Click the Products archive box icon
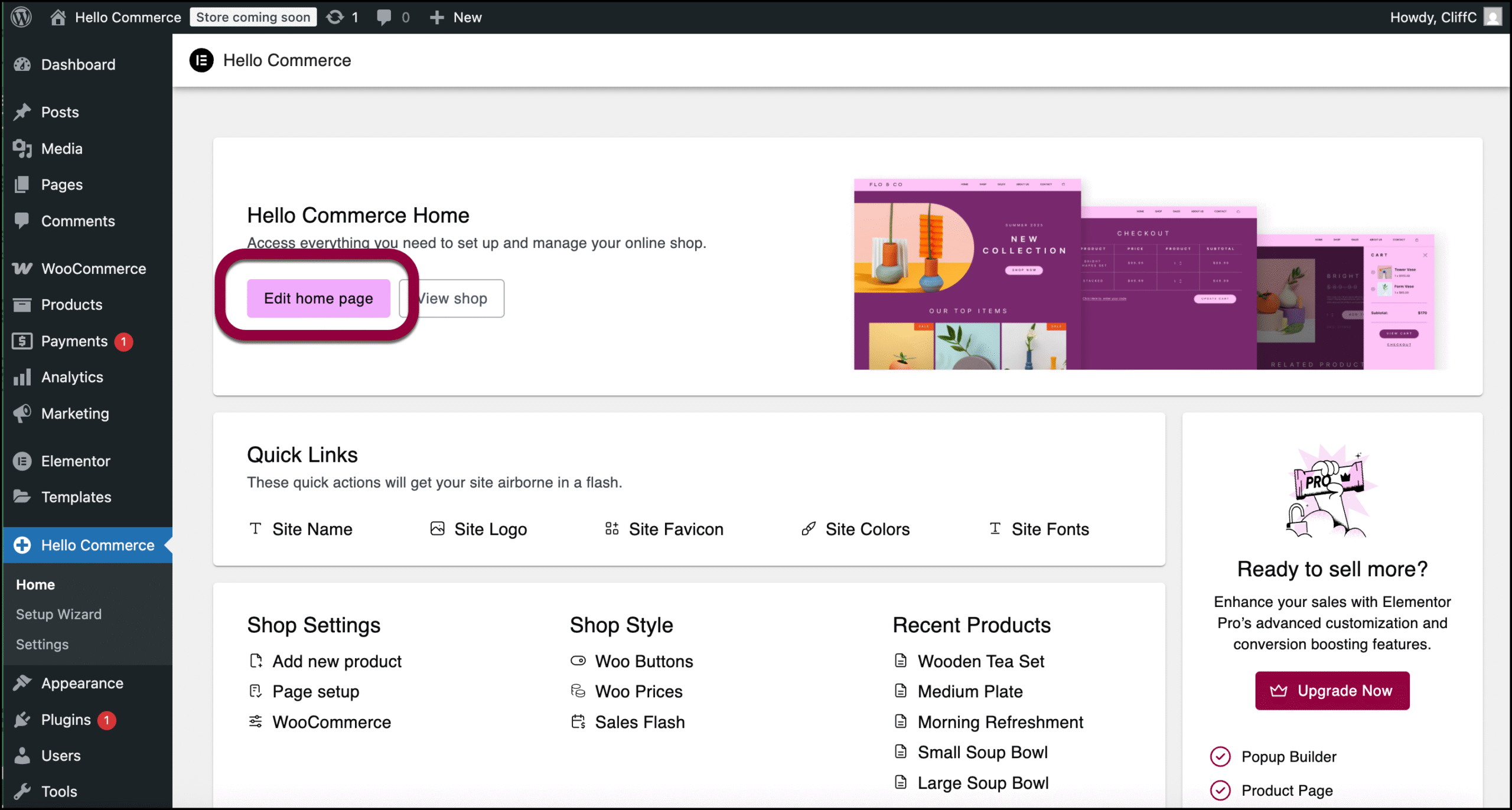This screenshot has height=810, width=1512. tap(22, 305)
